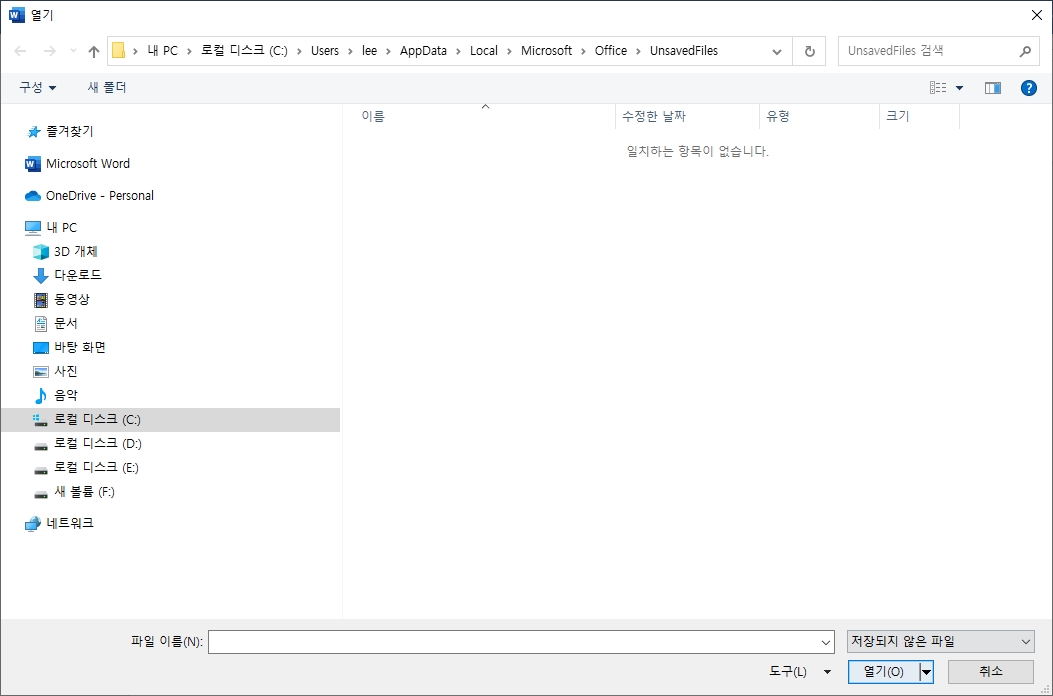Go back with the left arrow
The width and height of the screenshot is (1053, 696).
[20, 51]
